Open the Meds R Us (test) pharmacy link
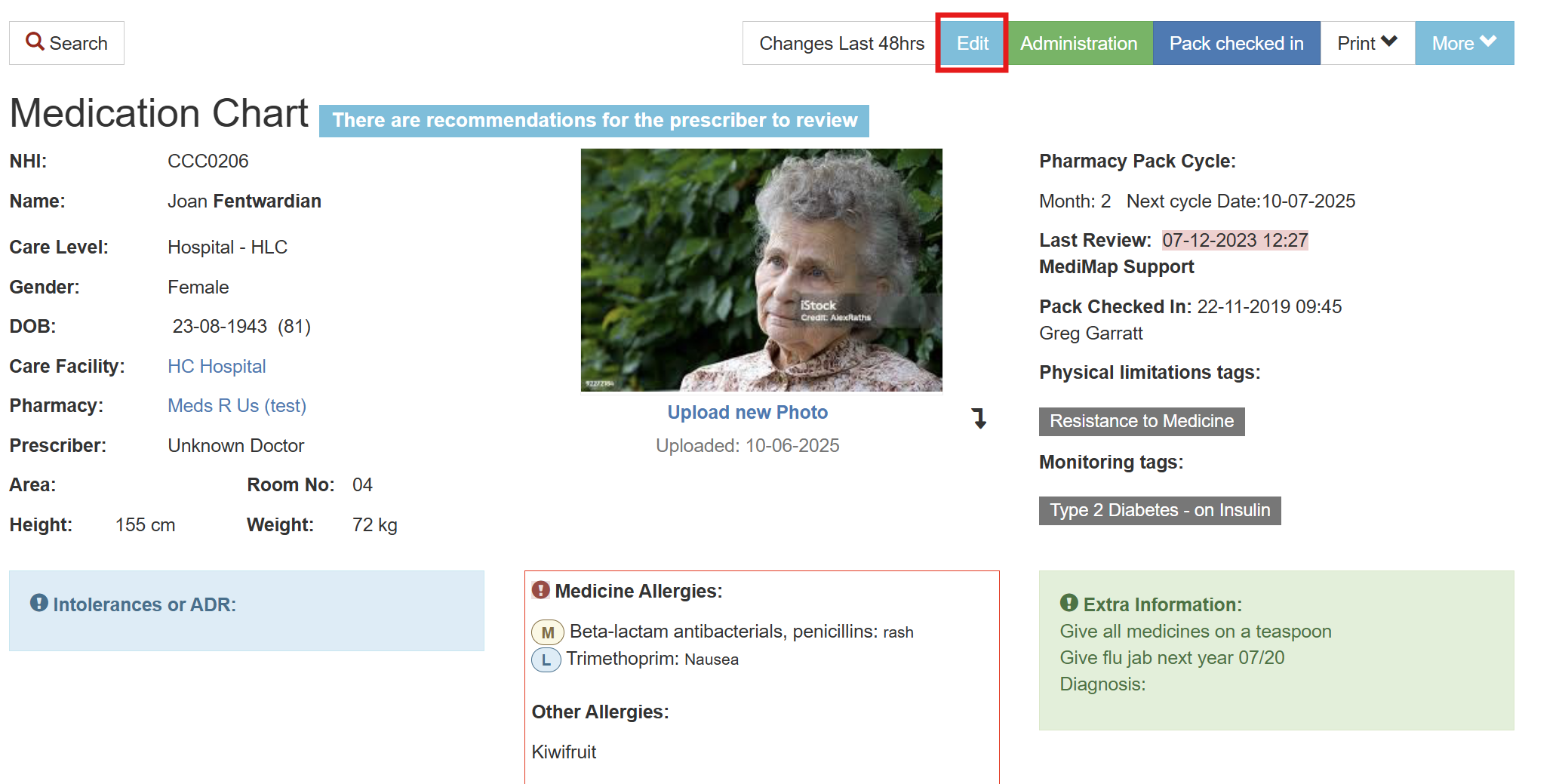 click(x=236, y=405)
